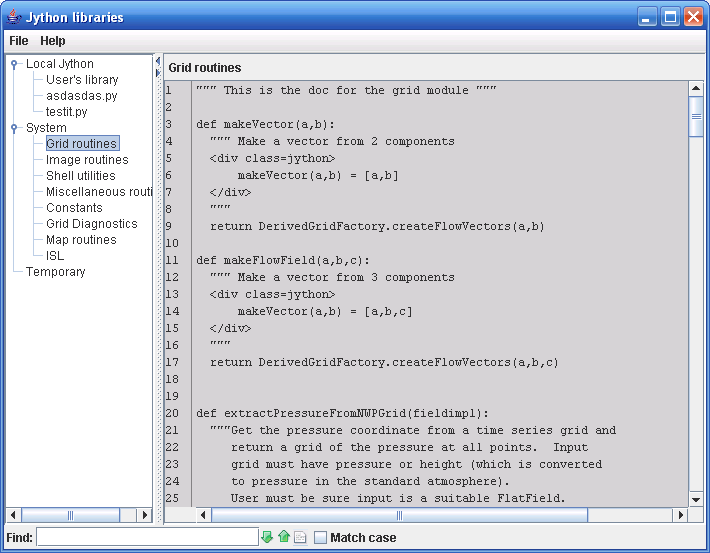Click inside the Find text field

pyautogui.click(x=147, y=537)
